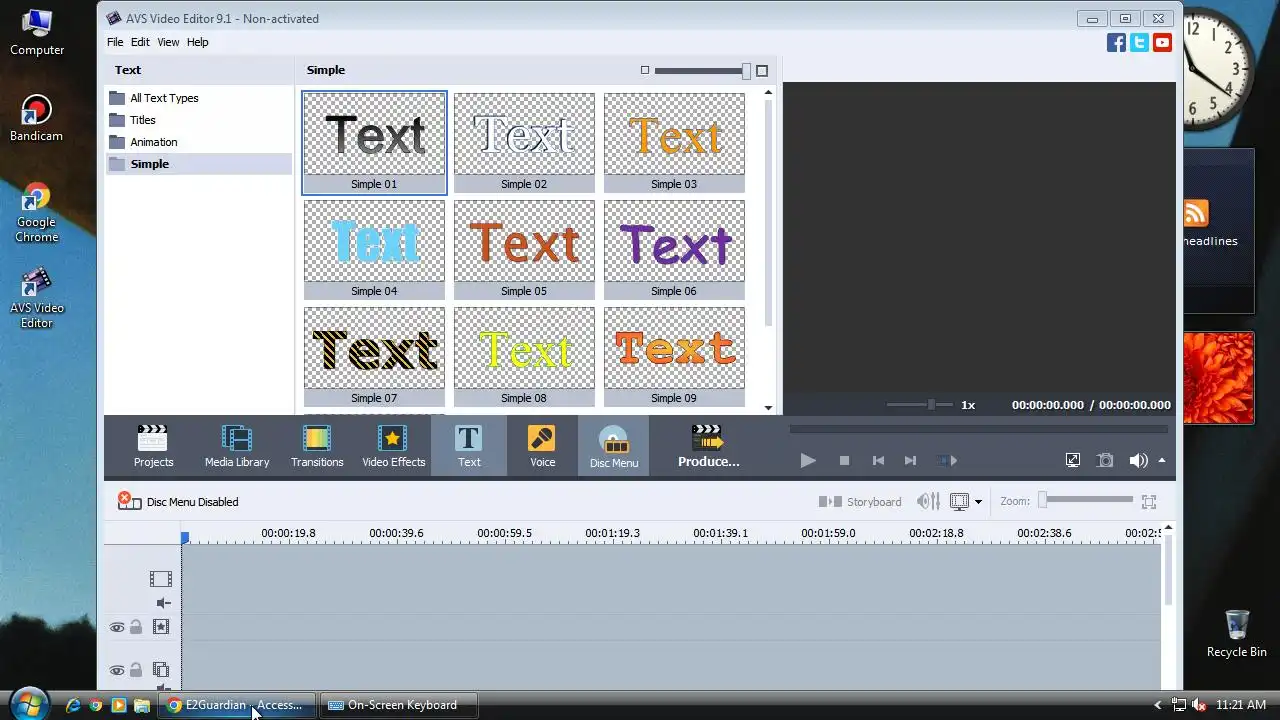The width and height of the screenshot is (1280, 720).
Task: Choose the Simple 06 text preset
Action: [x=674, y=249]
